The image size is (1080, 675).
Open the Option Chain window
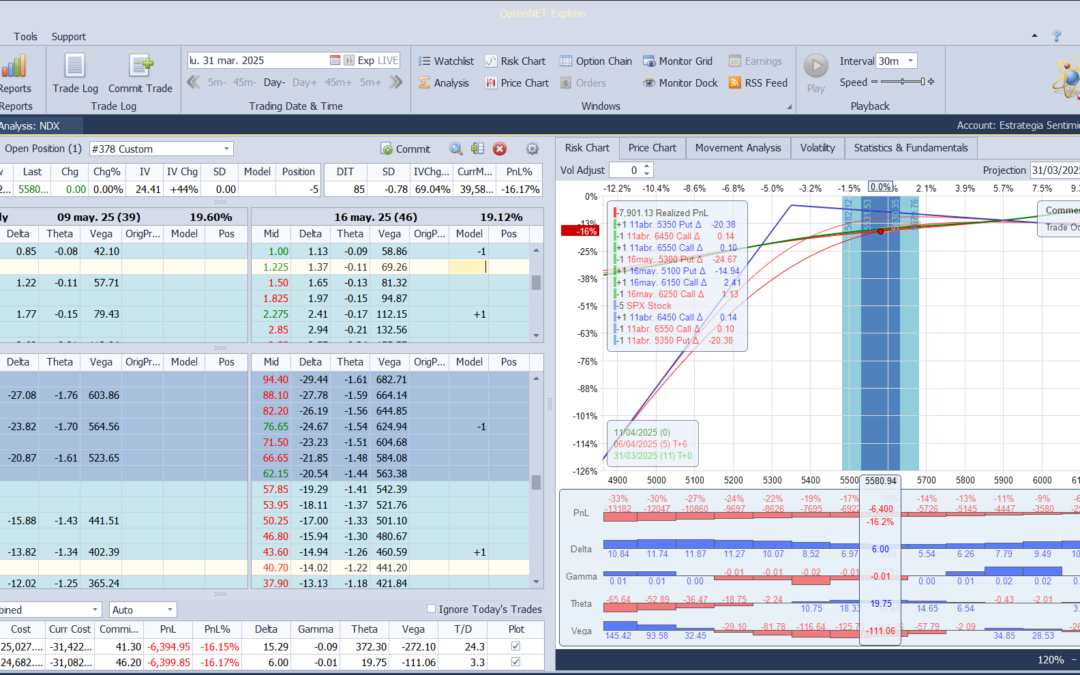pos(596,61)
